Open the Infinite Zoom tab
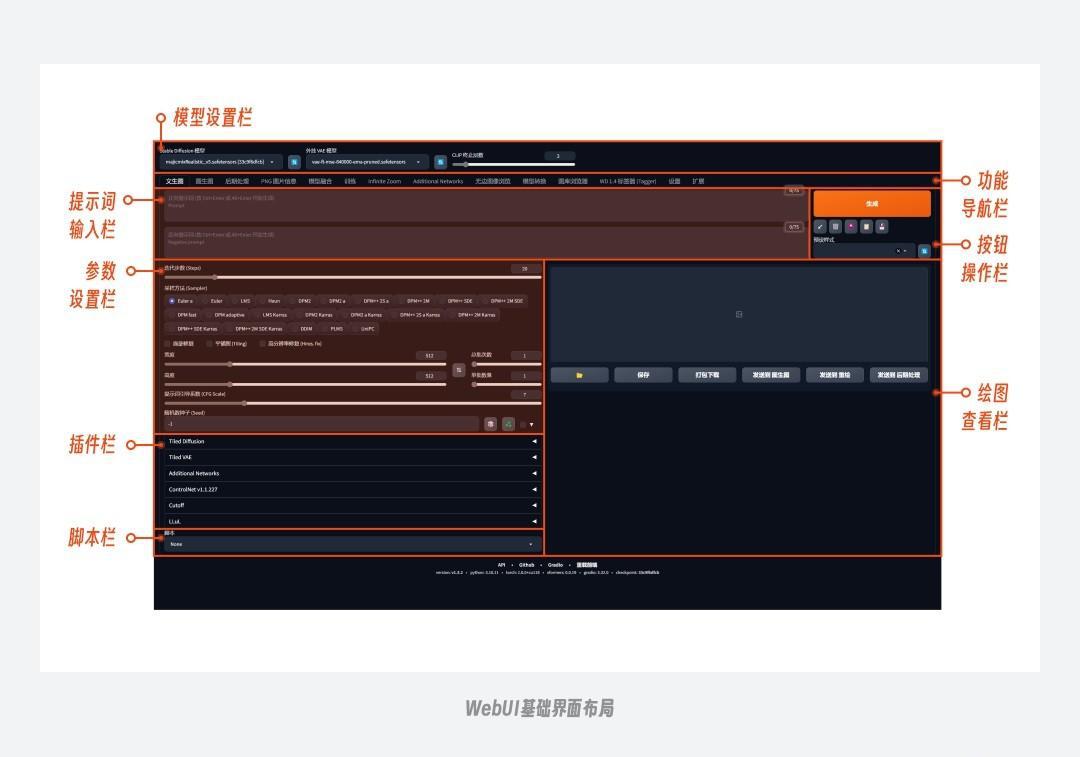 coord(384,181)
